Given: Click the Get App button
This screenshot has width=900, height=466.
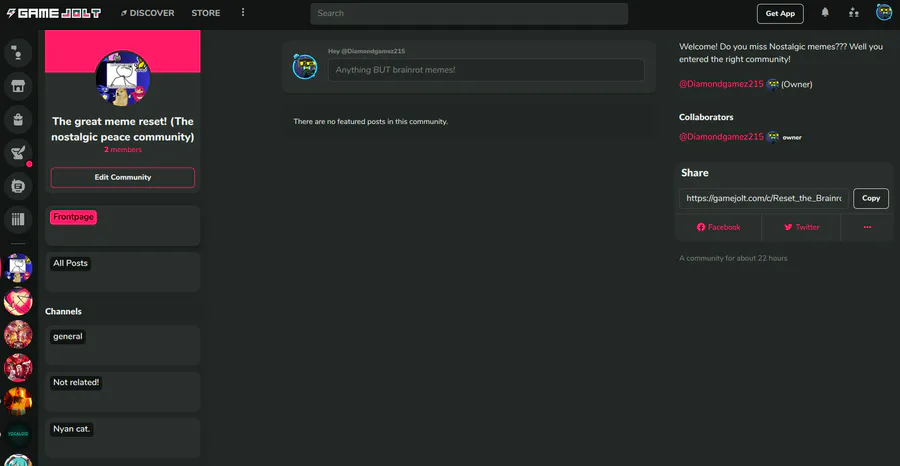Looking at the screenshot, I should pyautogui.click(x=780, y=14).
